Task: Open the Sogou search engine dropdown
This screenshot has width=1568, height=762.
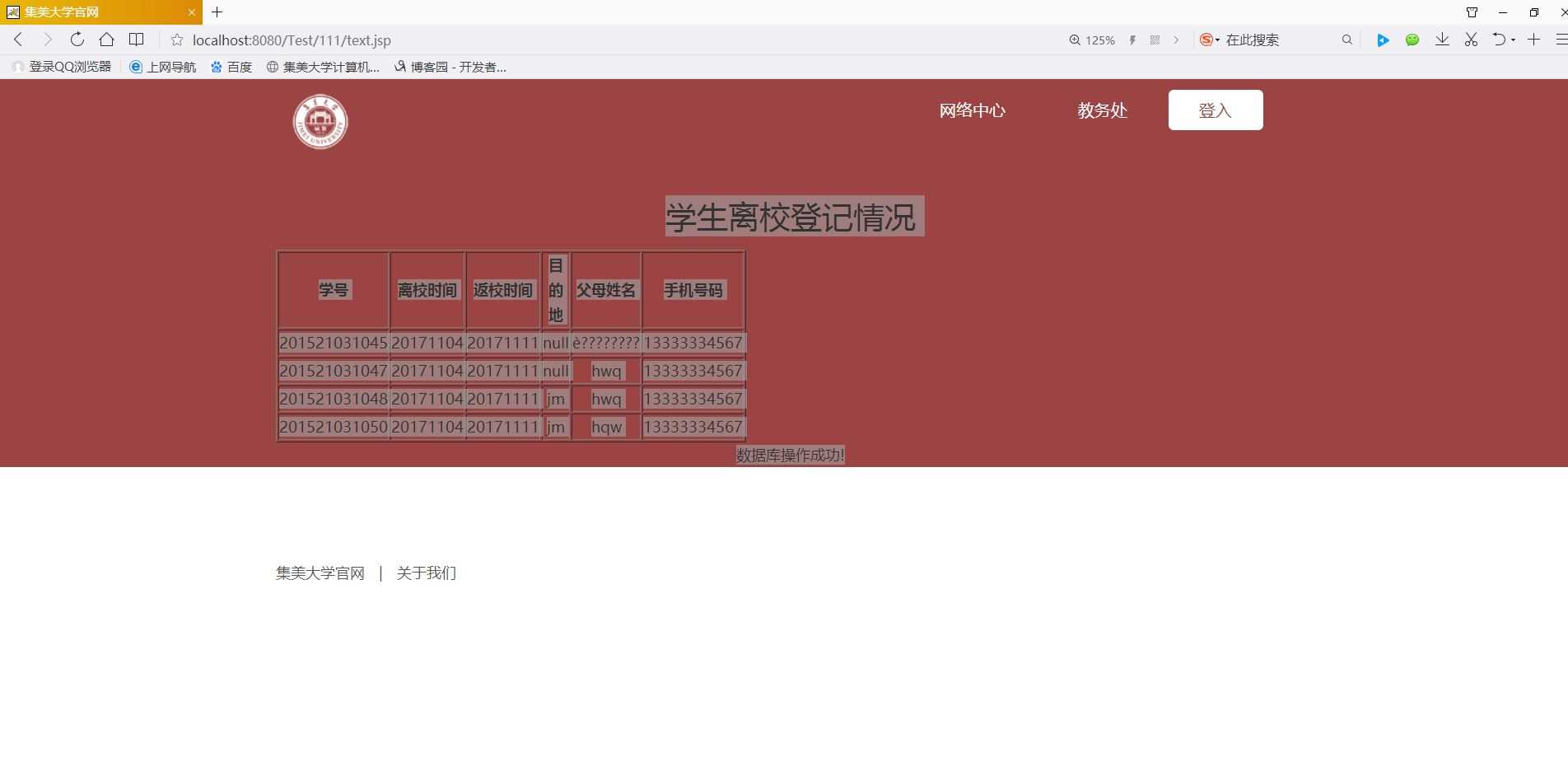Action: tap(1210, 40)
